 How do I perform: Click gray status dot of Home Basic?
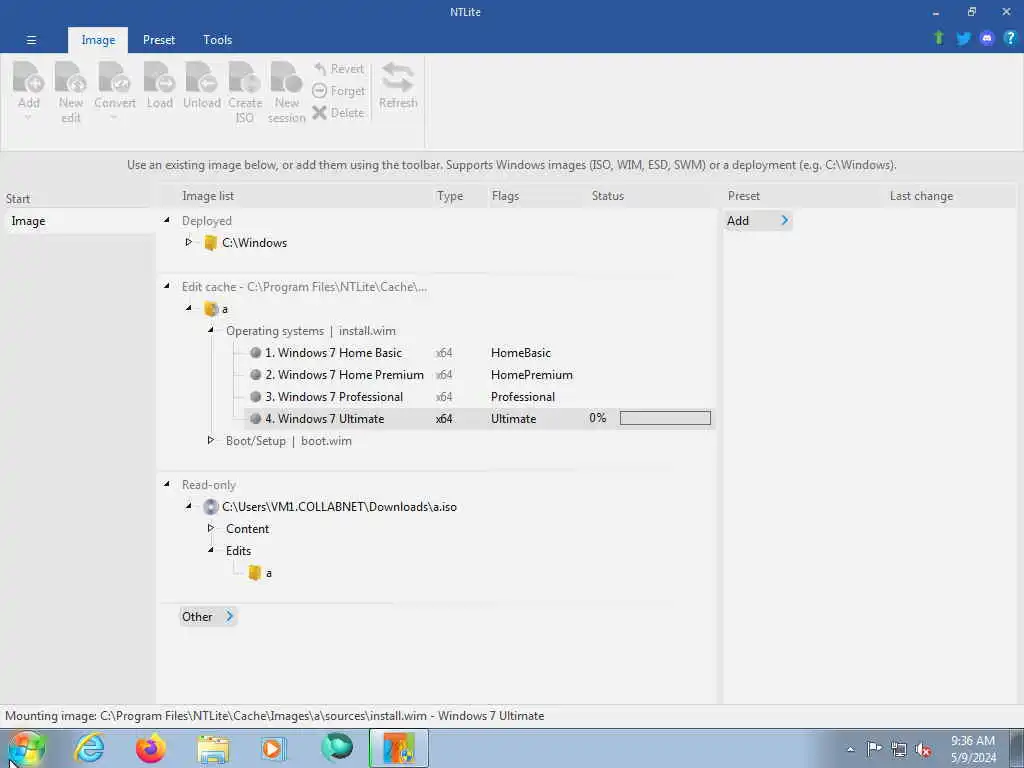click(255, 353)
